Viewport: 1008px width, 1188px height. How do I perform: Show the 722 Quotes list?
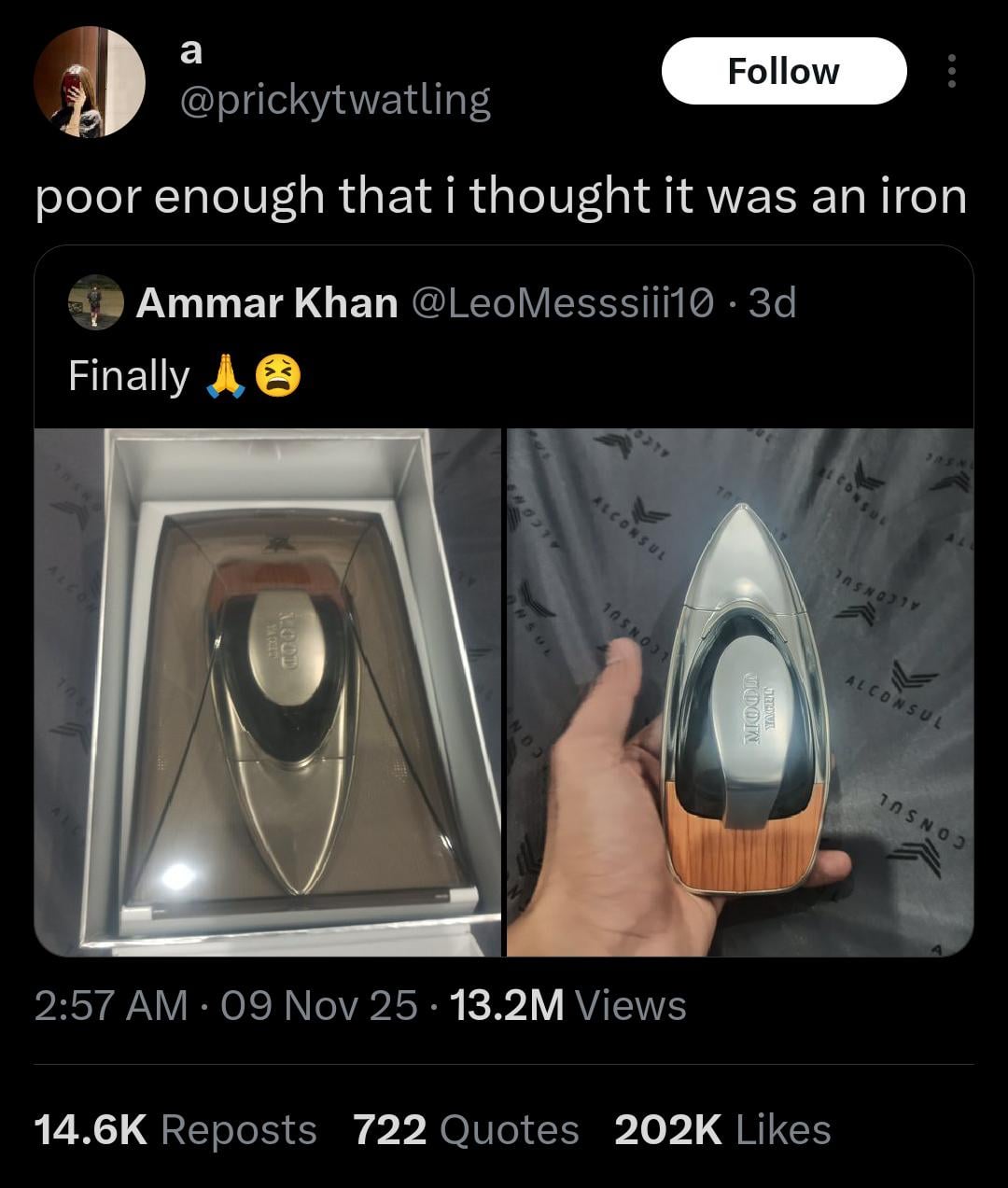coord(466,1129)
